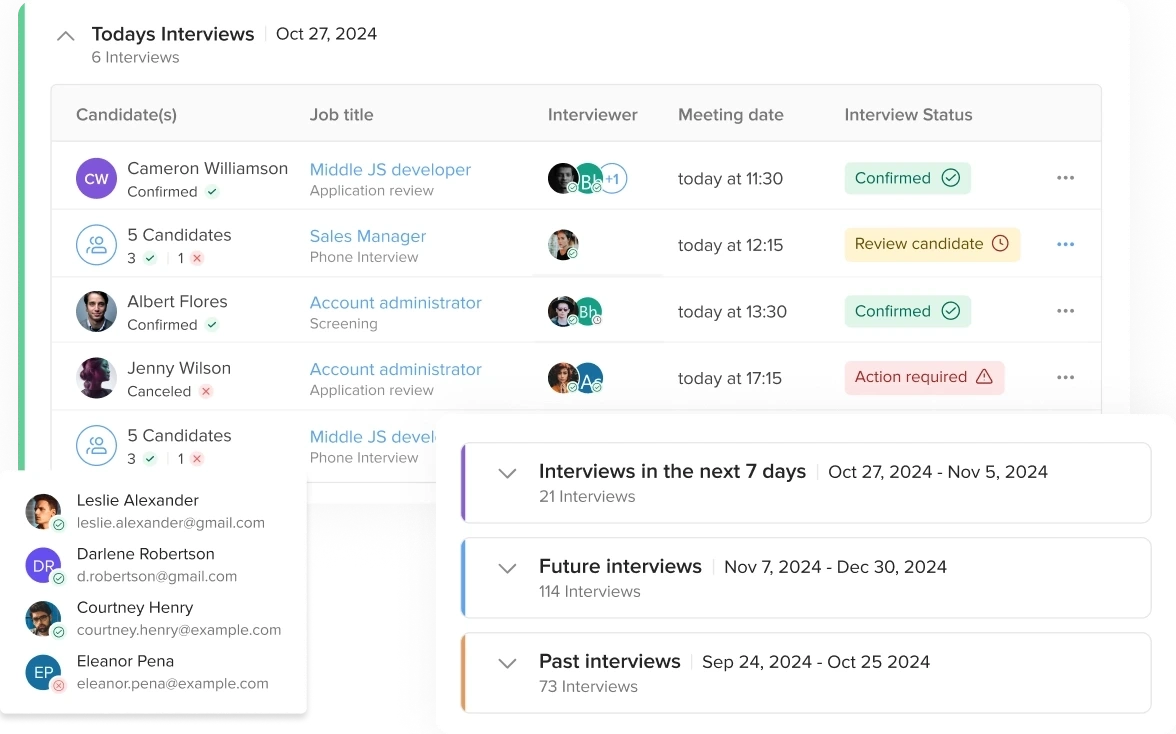
Task: Click the green checkmark on Confirmed badge
Action: point(950,177)
